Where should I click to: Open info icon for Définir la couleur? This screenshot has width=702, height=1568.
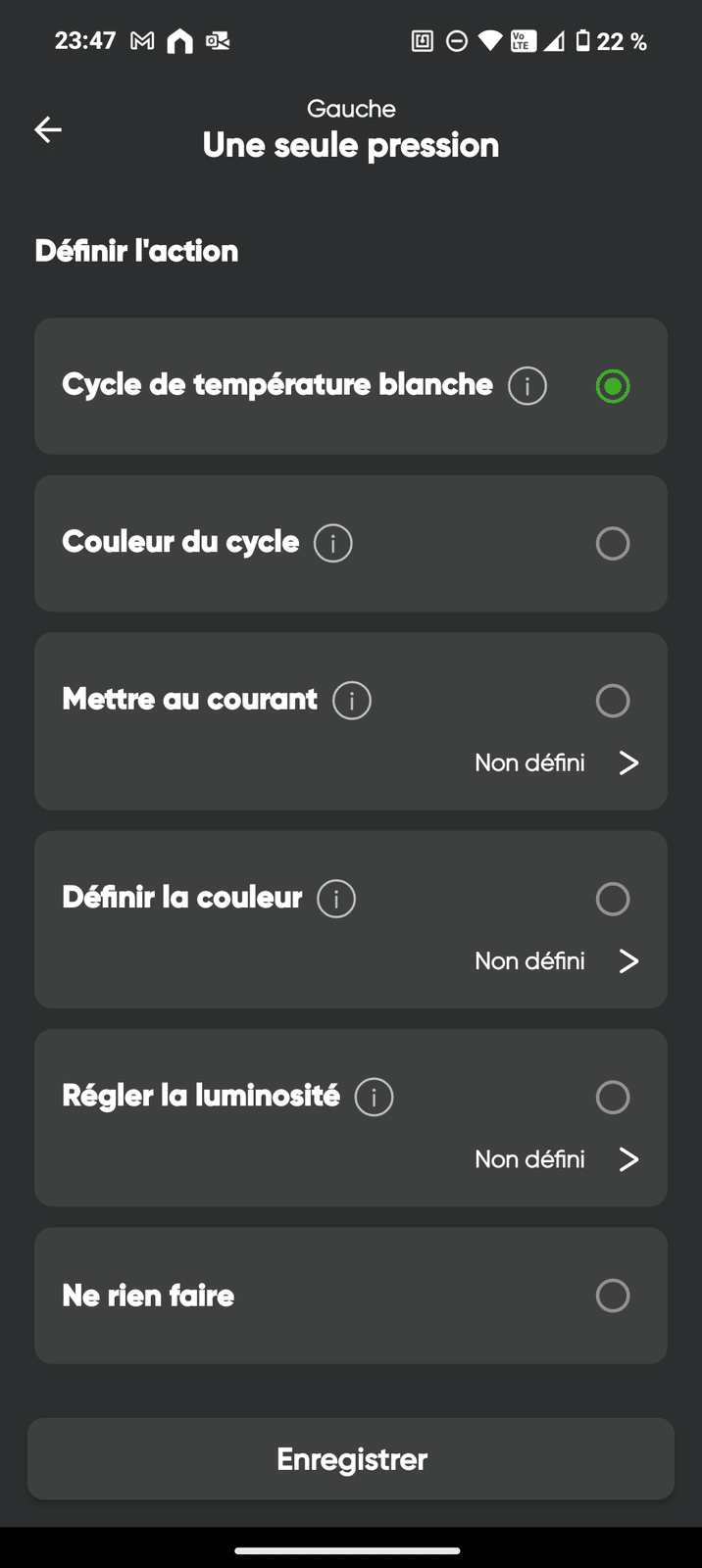(336, 899)
